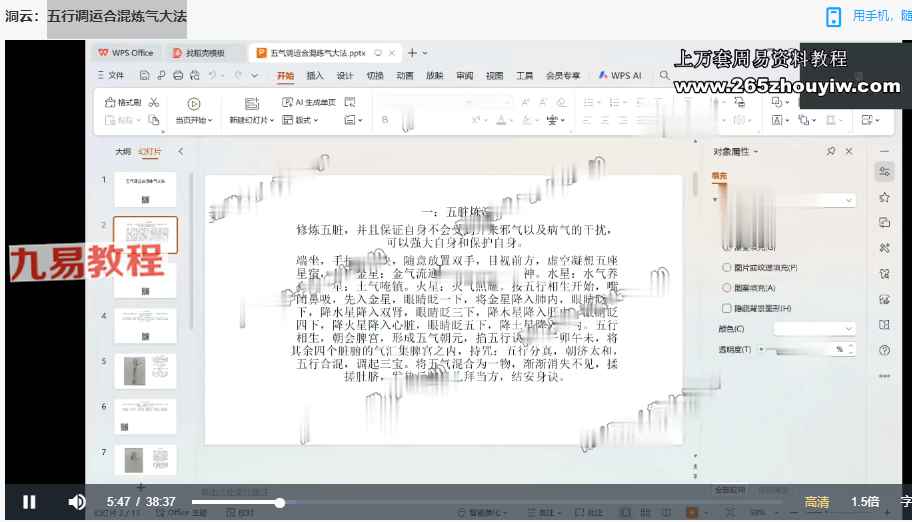This screenshot has height=522, width=912.
Task: Open WPS AI from the ribbon
Action: tap(621, 75)
